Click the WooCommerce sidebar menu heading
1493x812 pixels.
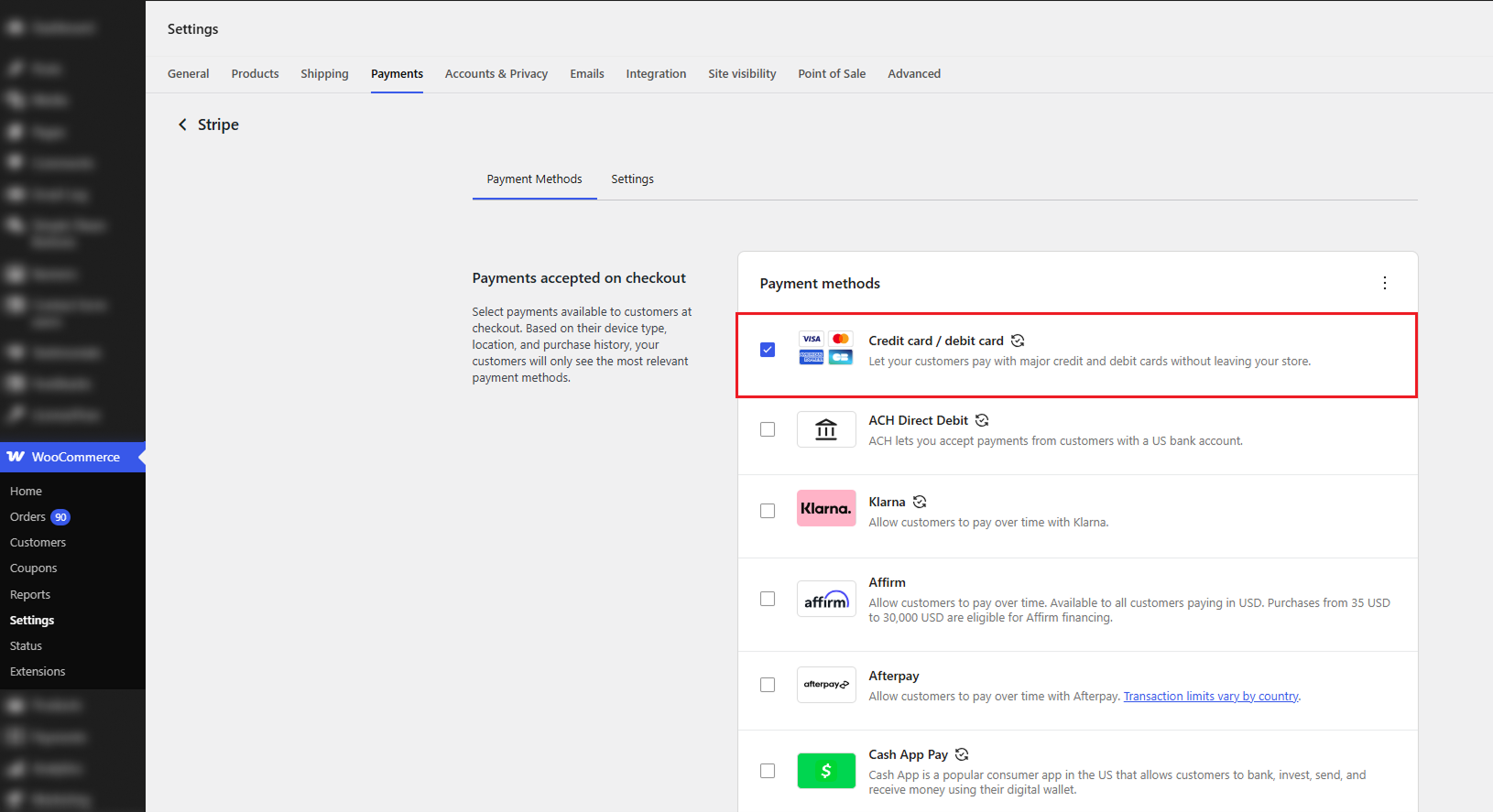(x=72, y=457)
